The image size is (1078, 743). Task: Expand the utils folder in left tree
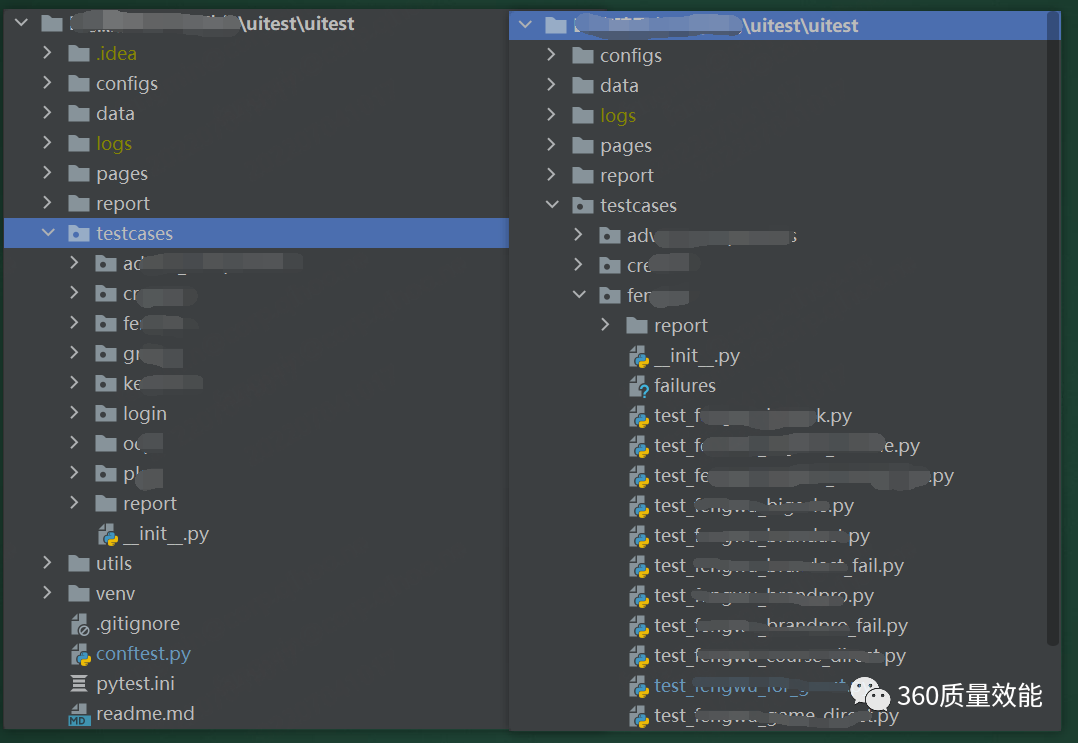point(47,563)
